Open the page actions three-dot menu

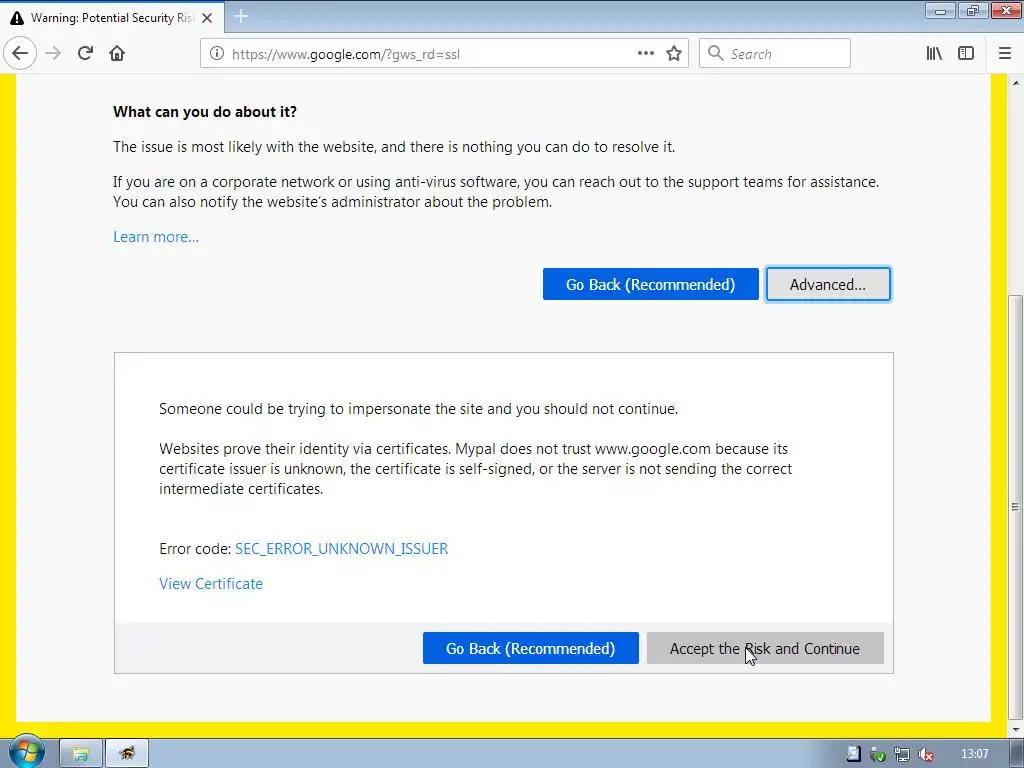click(645, 54)
